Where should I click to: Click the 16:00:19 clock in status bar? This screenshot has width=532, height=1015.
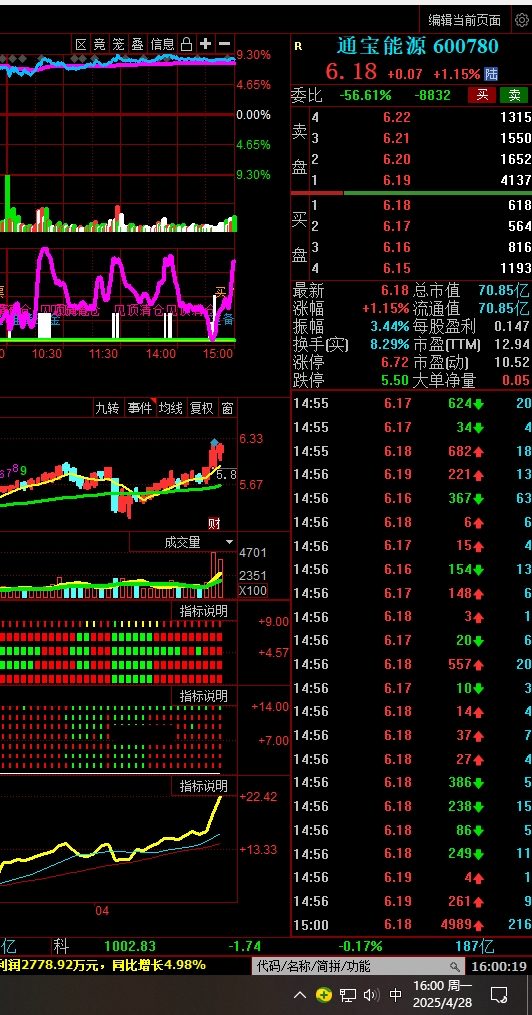[x=499, y=966]
